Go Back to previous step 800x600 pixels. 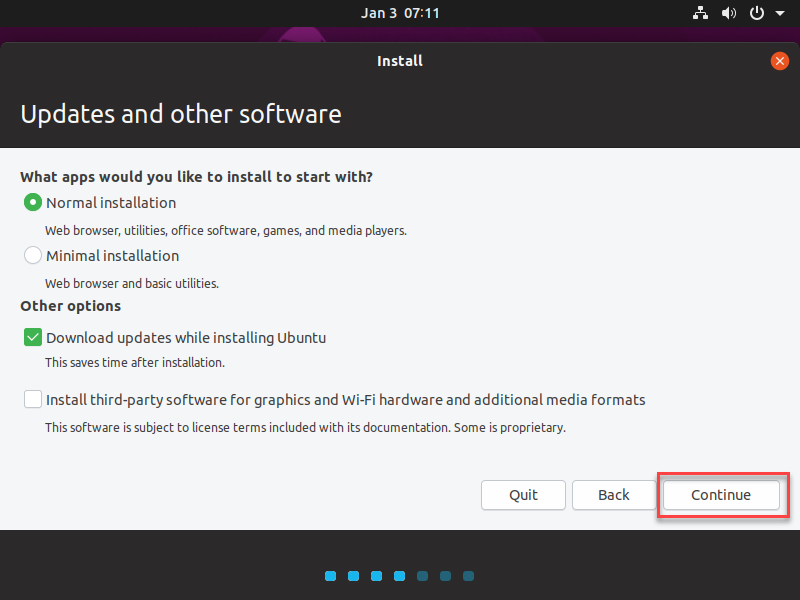(x=614, y=495)
